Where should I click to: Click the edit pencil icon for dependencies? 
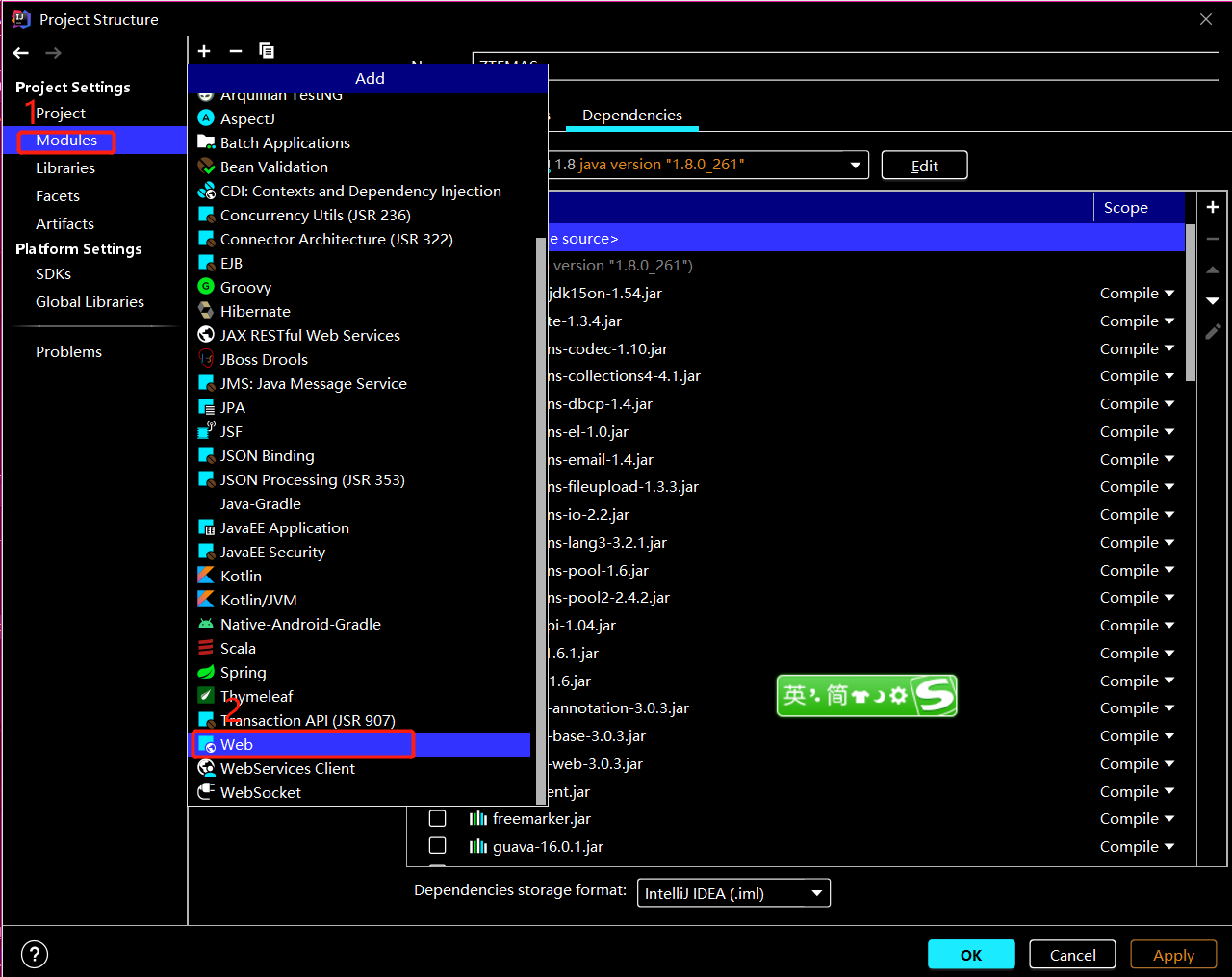point(1213,332)
